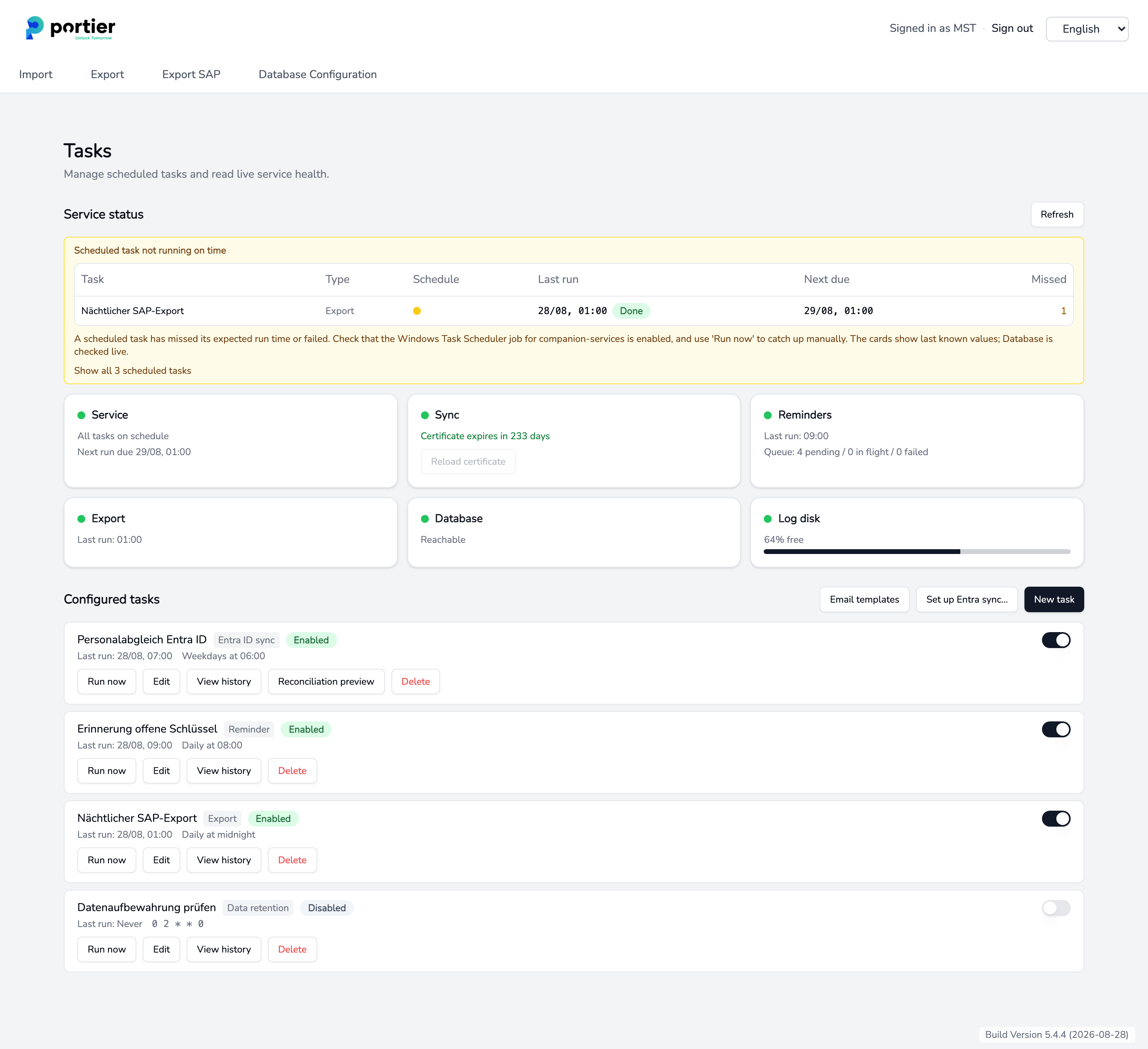1148x1049 pixels.
Task: Click the Enabled badge on Nächtlicher SAP-Export
Action: [x=273, y=819]
